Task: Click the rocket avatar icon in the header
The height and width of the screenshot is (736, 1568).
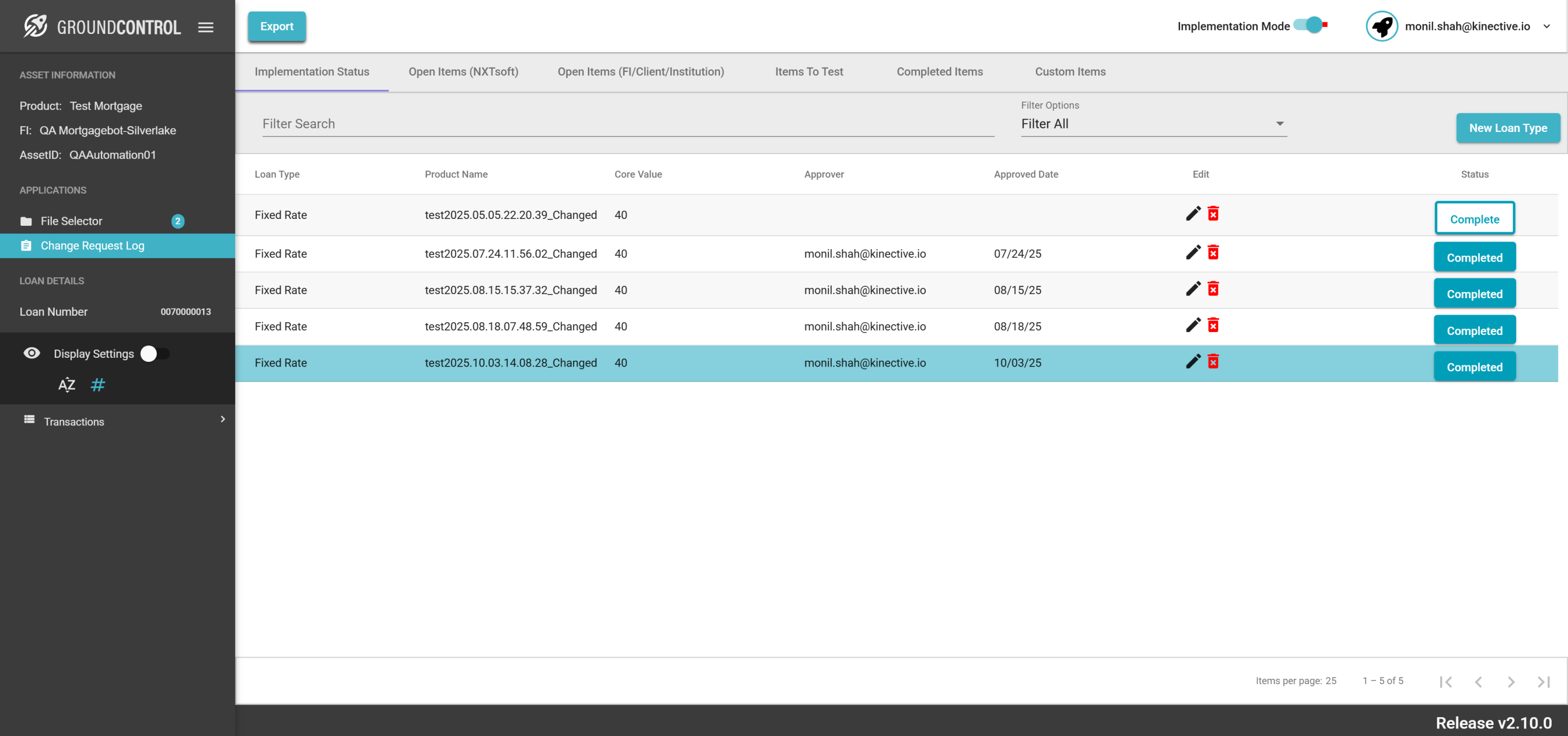Action: (1381, 26)
